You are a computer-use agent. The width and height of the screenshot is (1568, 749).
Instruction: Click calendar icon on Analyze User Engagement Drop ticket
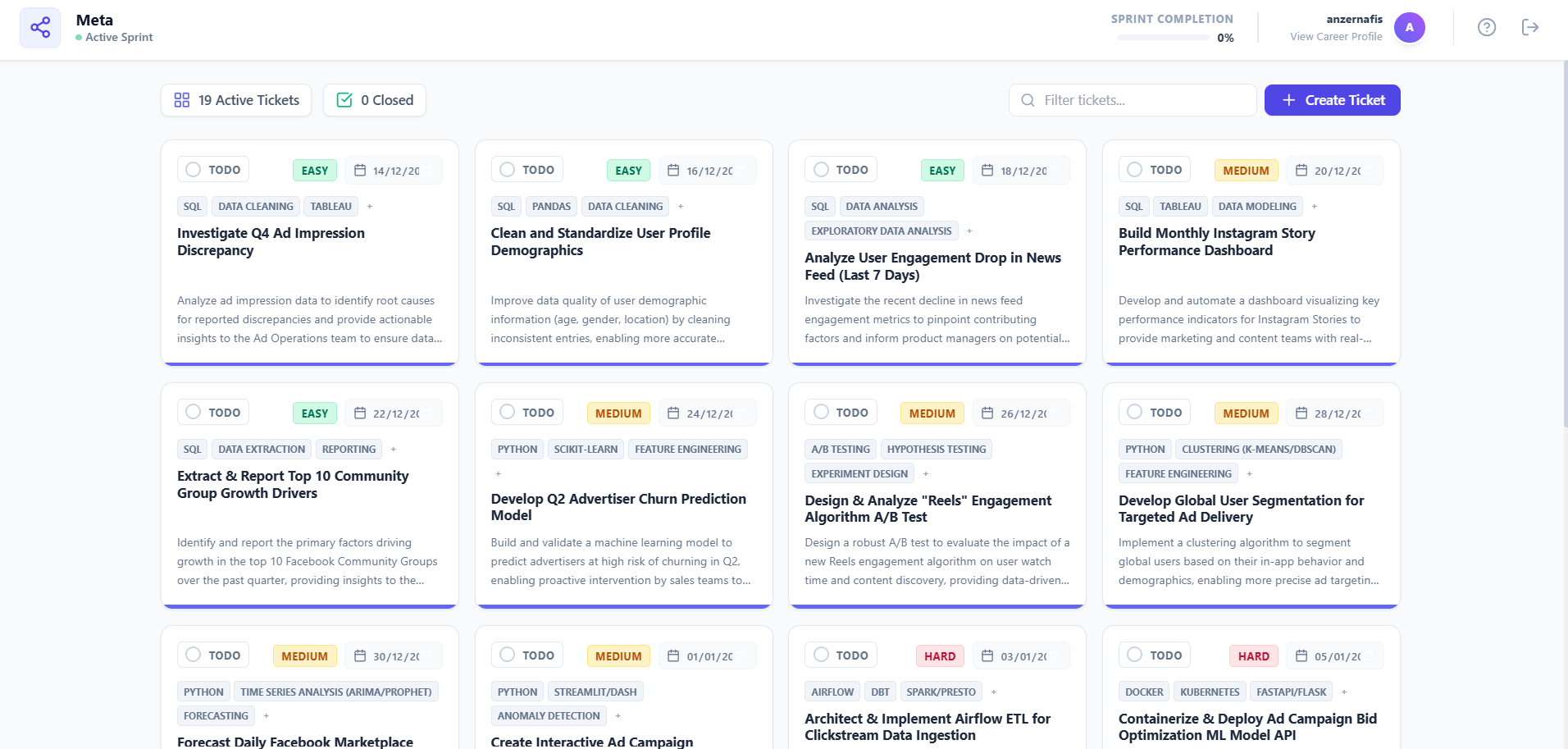(987, 171)
